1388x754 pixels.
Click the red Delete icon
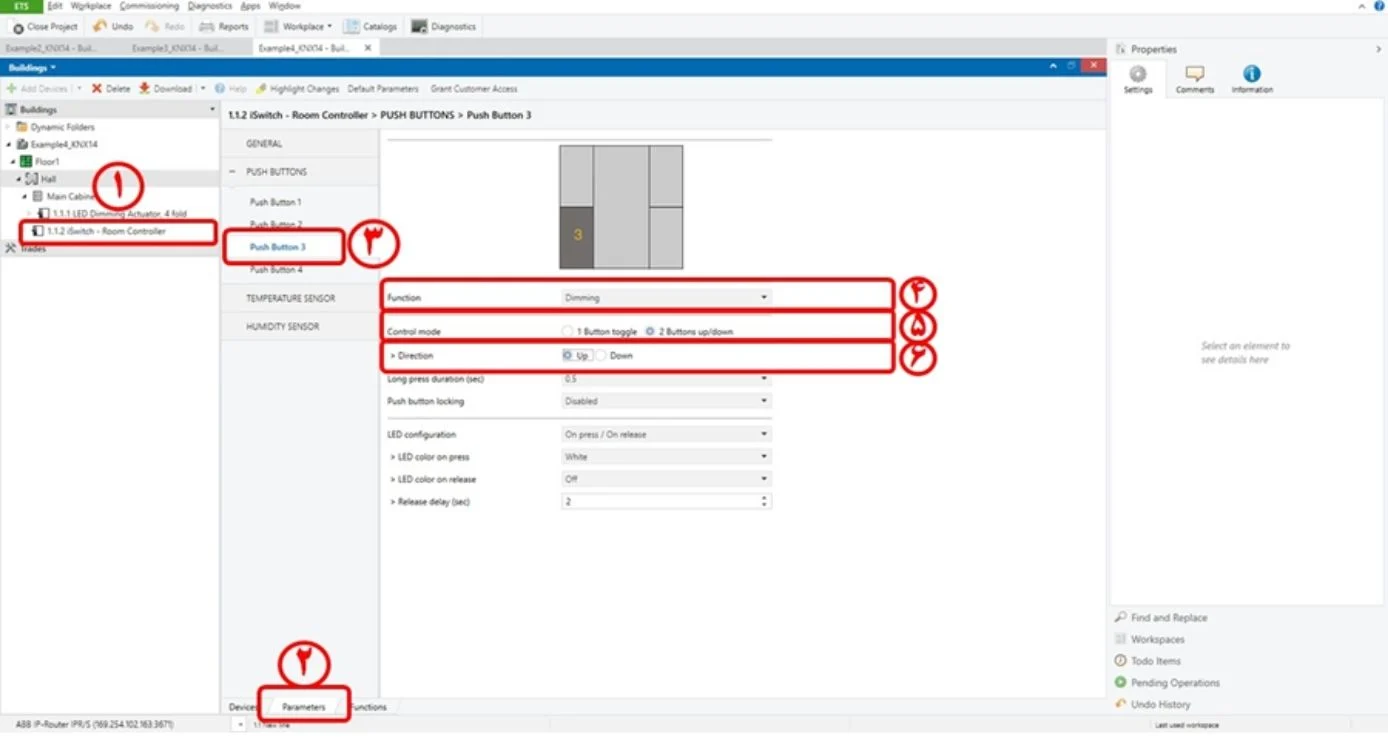click(x=97, y=89)
